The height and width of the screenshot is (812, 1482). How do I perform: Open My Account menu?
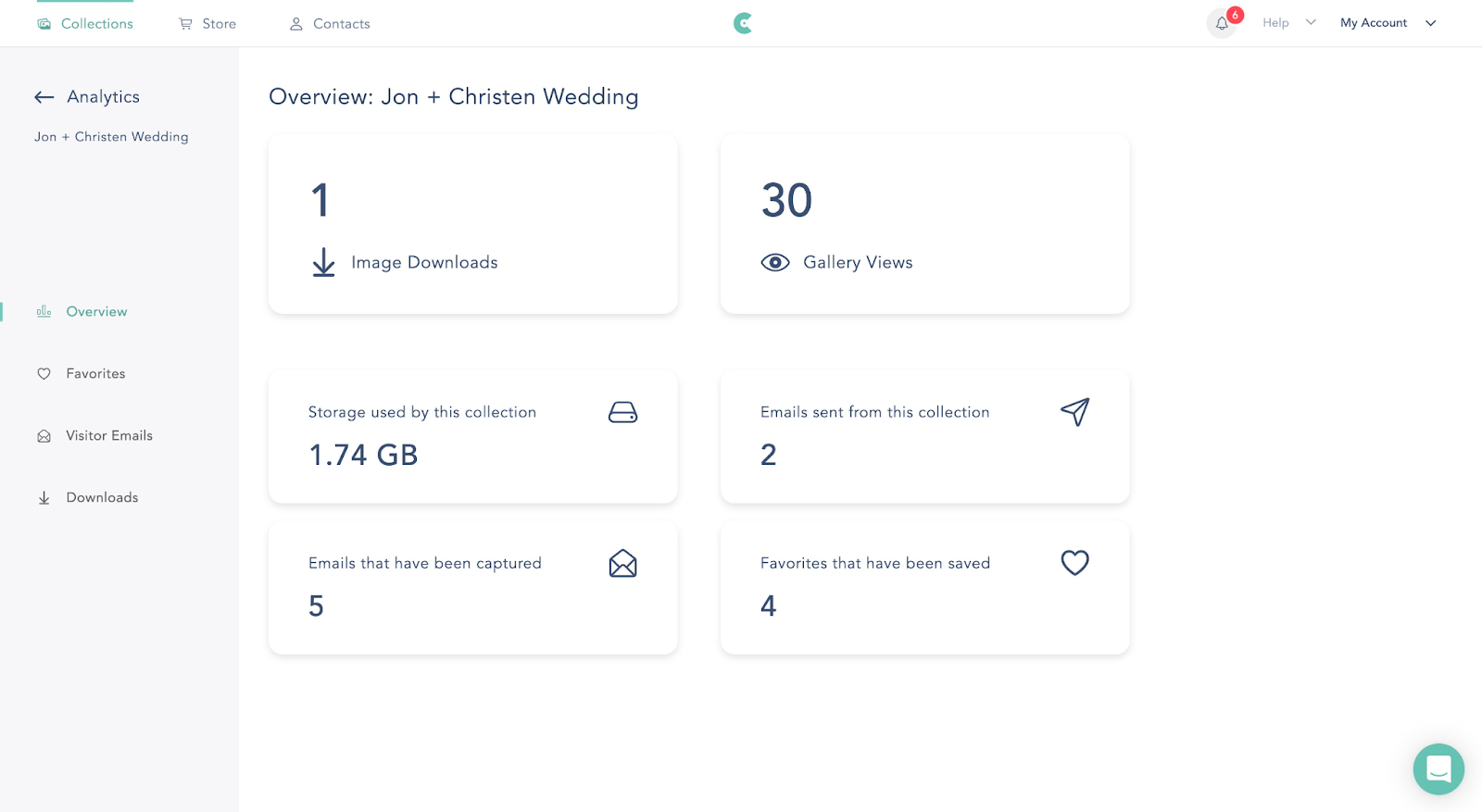(1374, 23)
